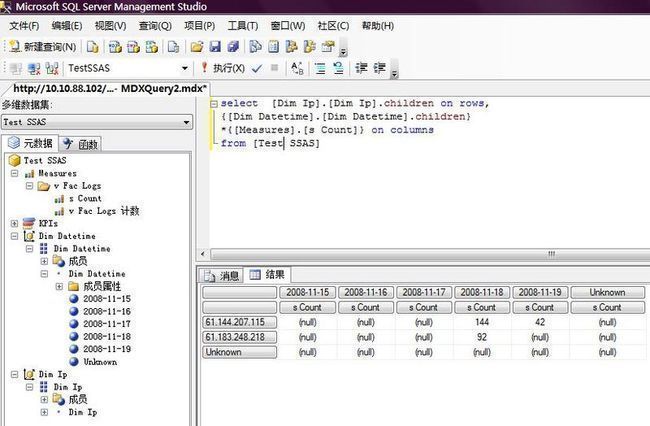Screen dimensions: 650x426
Task: Click the horizontal scrollbar of the query editor
Action: [x=429, y=254]
